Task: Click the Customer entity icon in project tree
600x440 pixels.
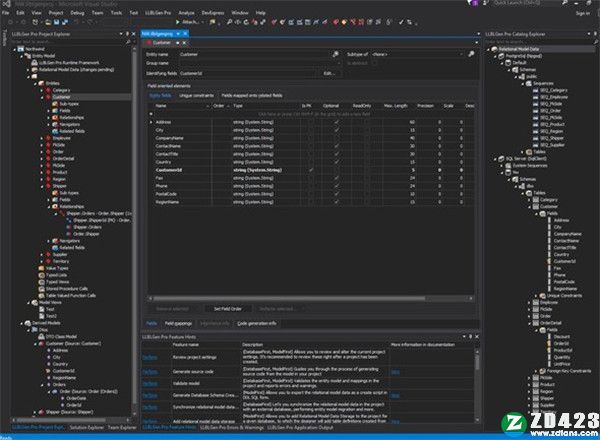Action: click(x=49, y=97)
